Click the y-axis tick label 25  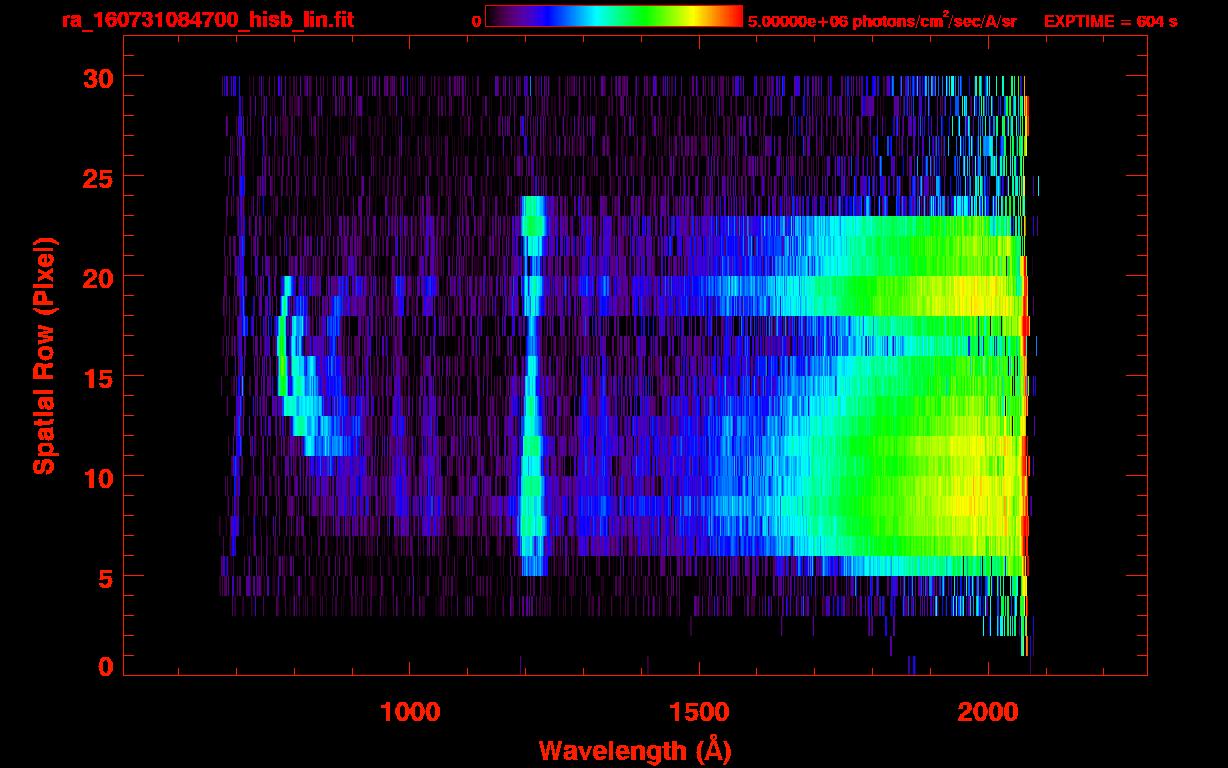pyautogui.click(x=98, y=177)
